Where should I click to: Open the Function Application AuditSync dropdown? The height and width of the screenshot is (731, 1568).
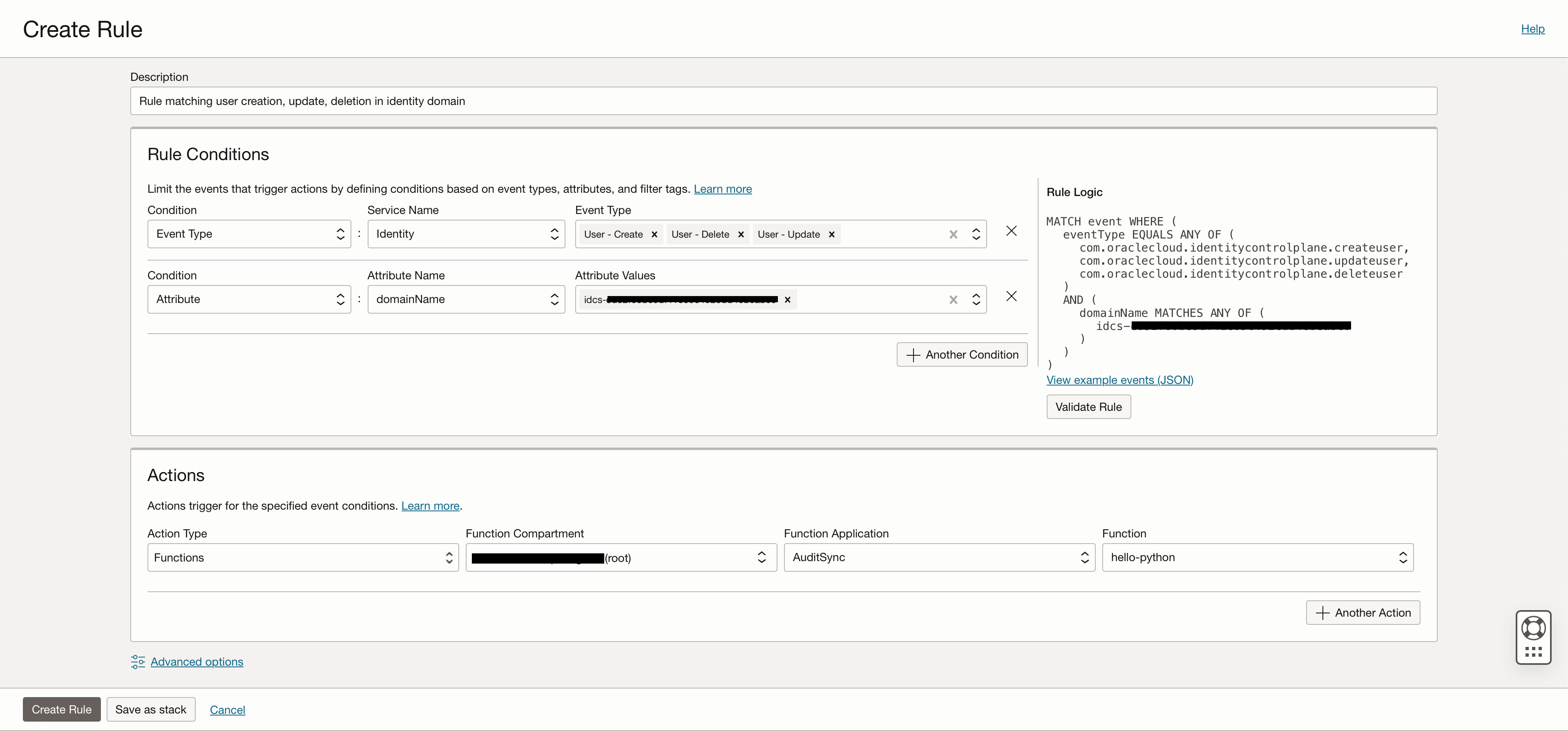[x=938, y=557]
